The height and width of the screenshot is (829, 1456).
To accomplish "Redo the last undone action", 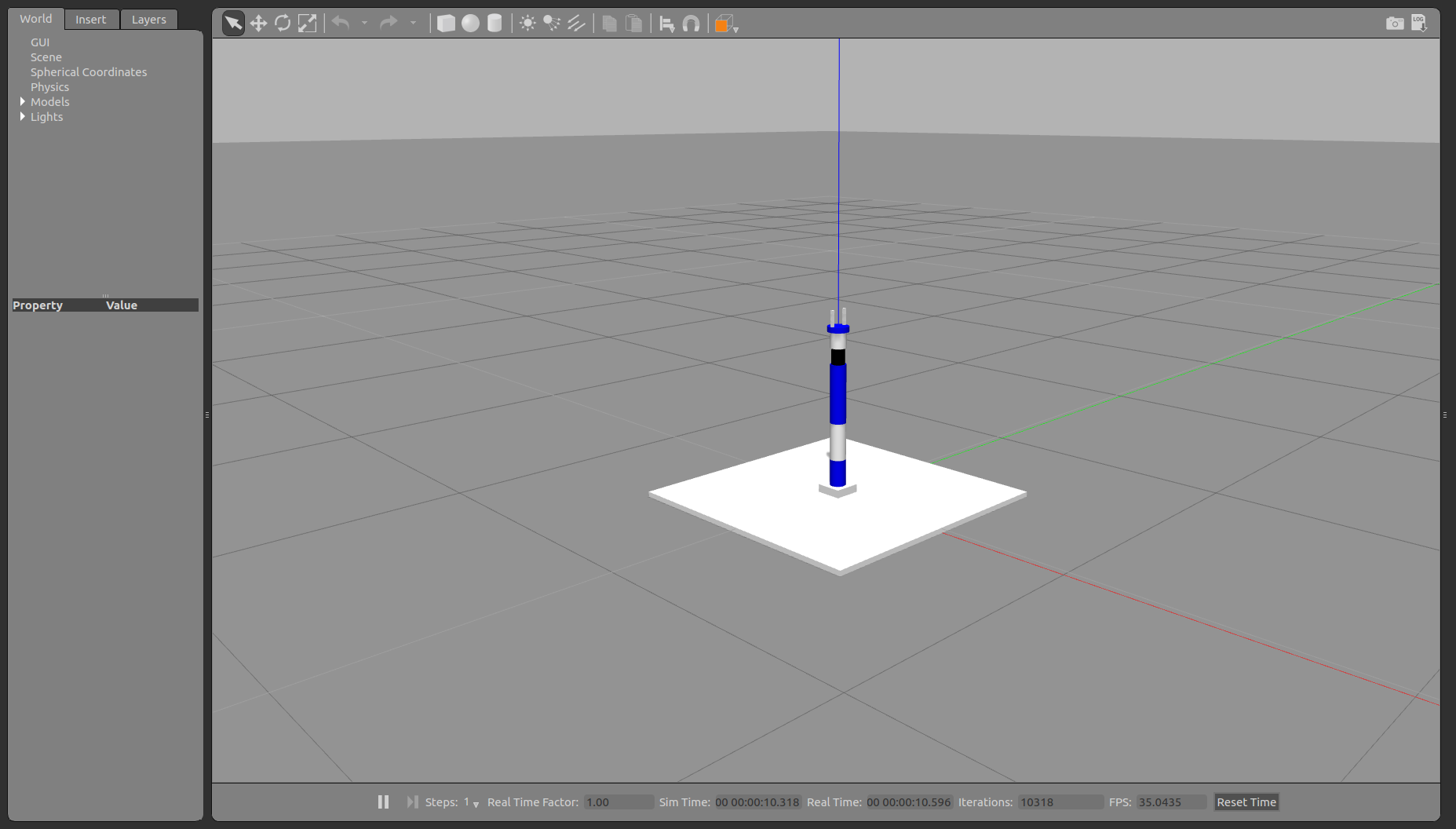I will 389,24.
